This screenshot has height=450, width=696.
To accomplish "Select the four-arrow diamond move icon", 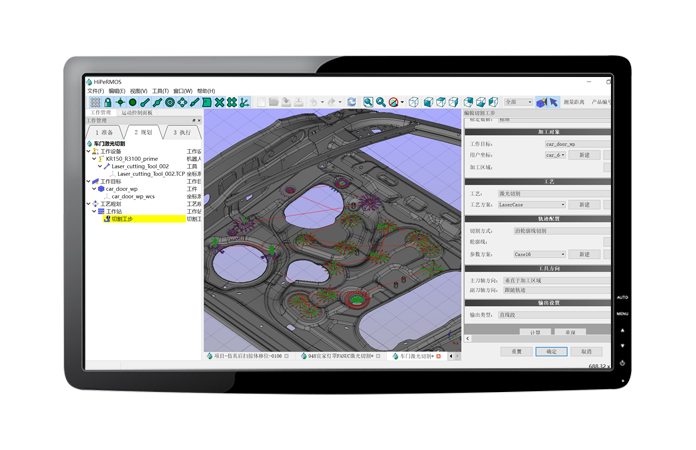I will point(182,103).
